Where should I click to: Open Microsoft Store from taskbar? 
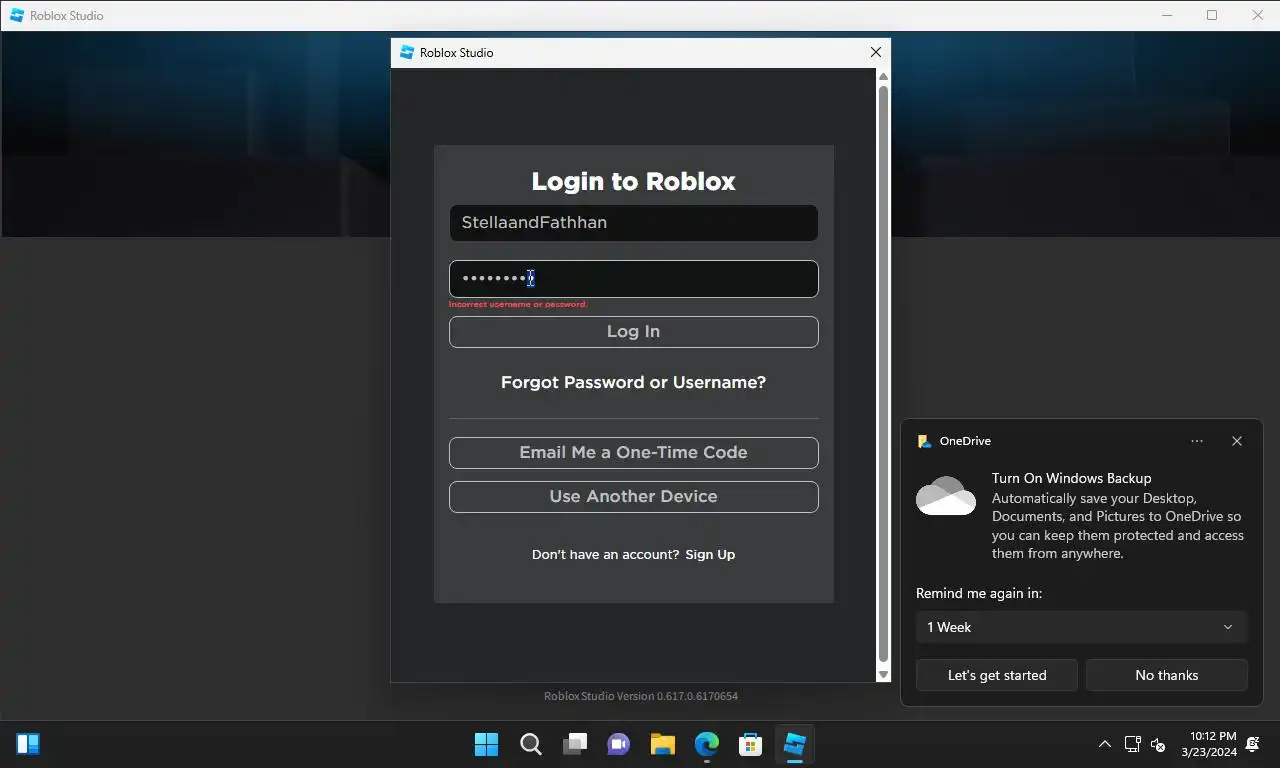click(751, 744)
